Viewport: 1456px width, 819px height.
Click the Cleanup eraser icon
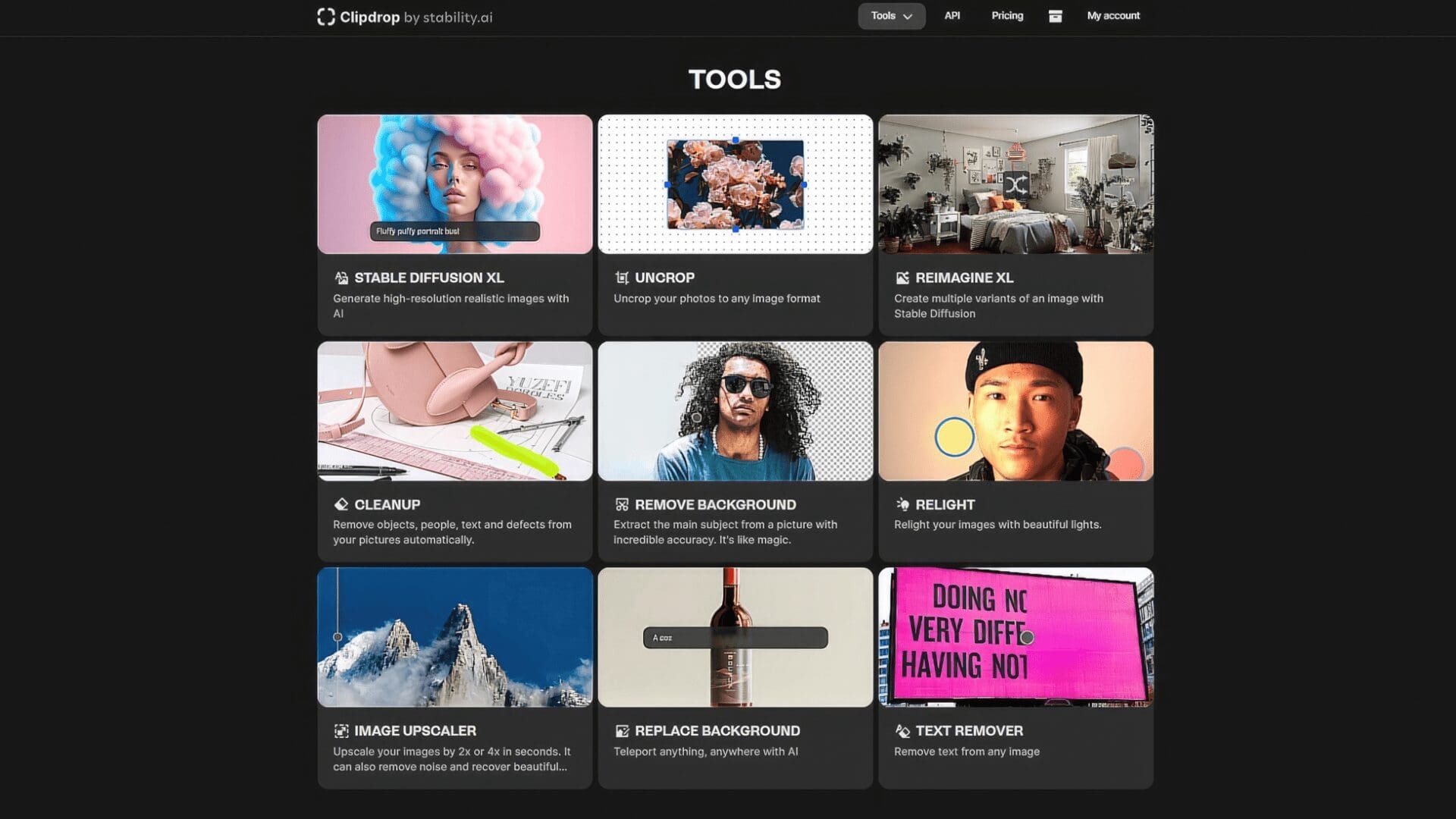click(x=341, y=504)
